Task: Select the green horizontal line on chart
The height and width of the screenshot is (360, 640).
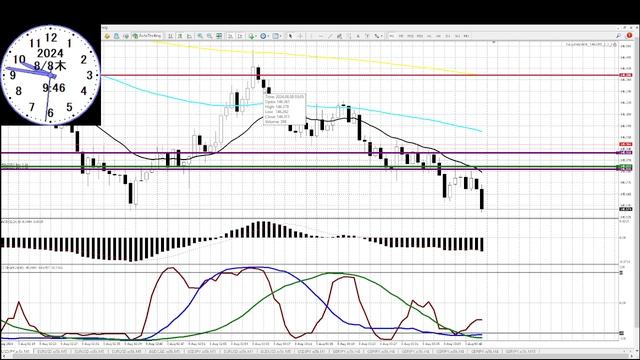Action: pyautogui.click(x=310, y=167)
